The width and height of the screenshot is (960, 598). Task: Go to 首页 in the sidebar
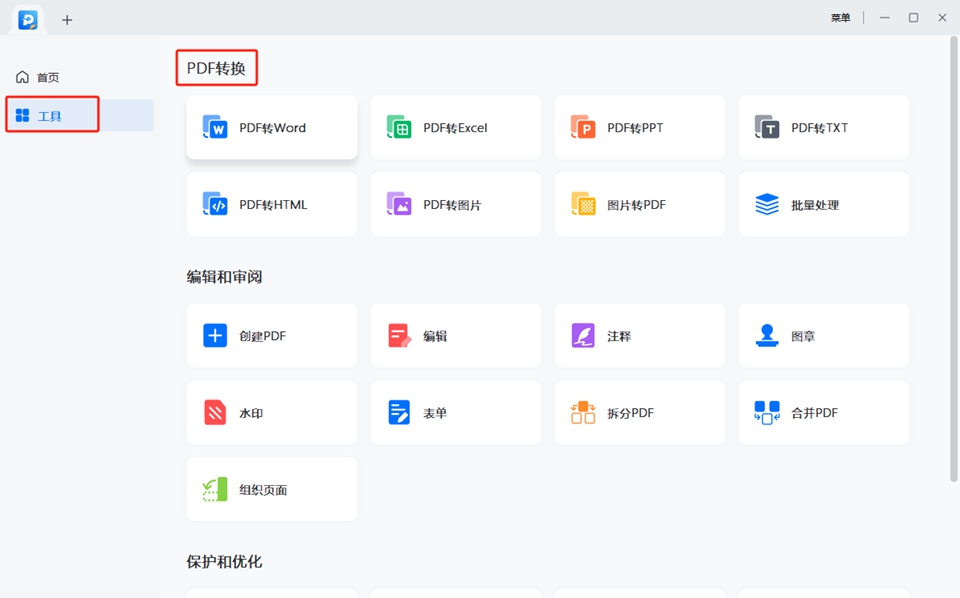click(x=79, y=77)
